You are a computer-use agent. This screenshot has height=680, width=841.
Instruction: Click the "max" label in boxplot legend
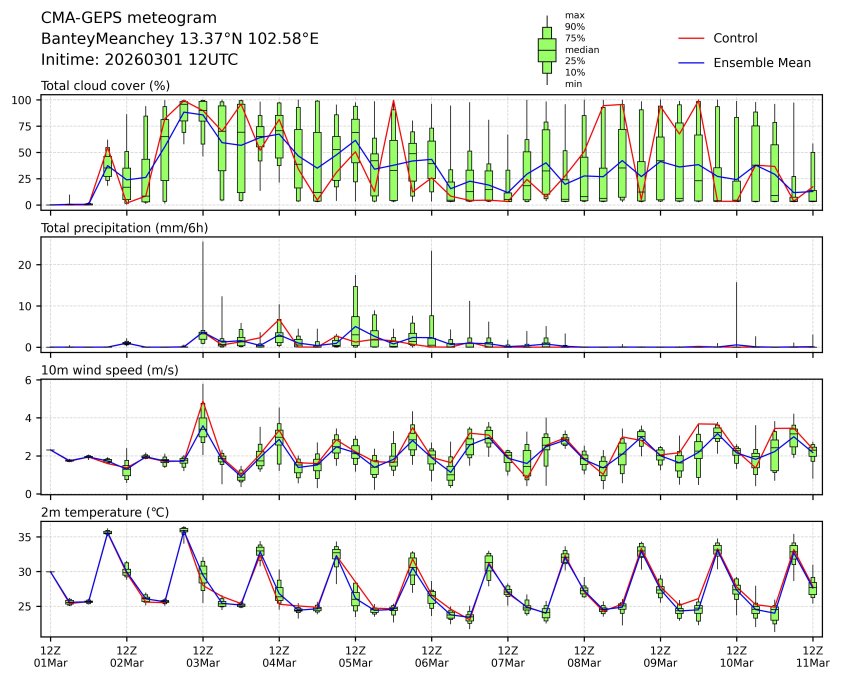574,15
